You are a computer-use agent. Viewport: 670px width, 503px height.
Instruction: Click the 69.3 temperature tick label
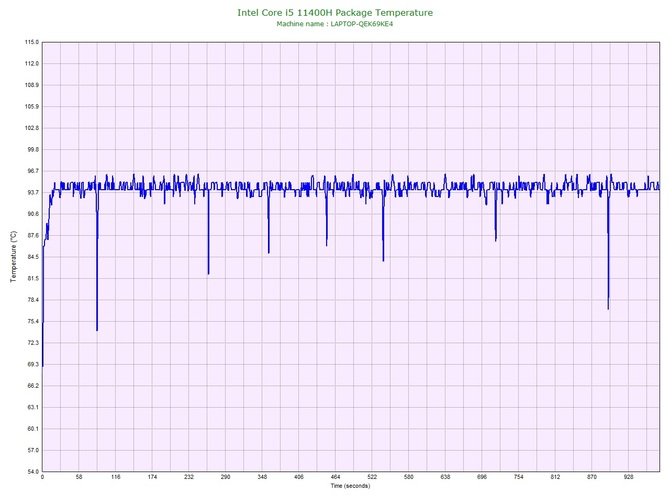point(32,365)
